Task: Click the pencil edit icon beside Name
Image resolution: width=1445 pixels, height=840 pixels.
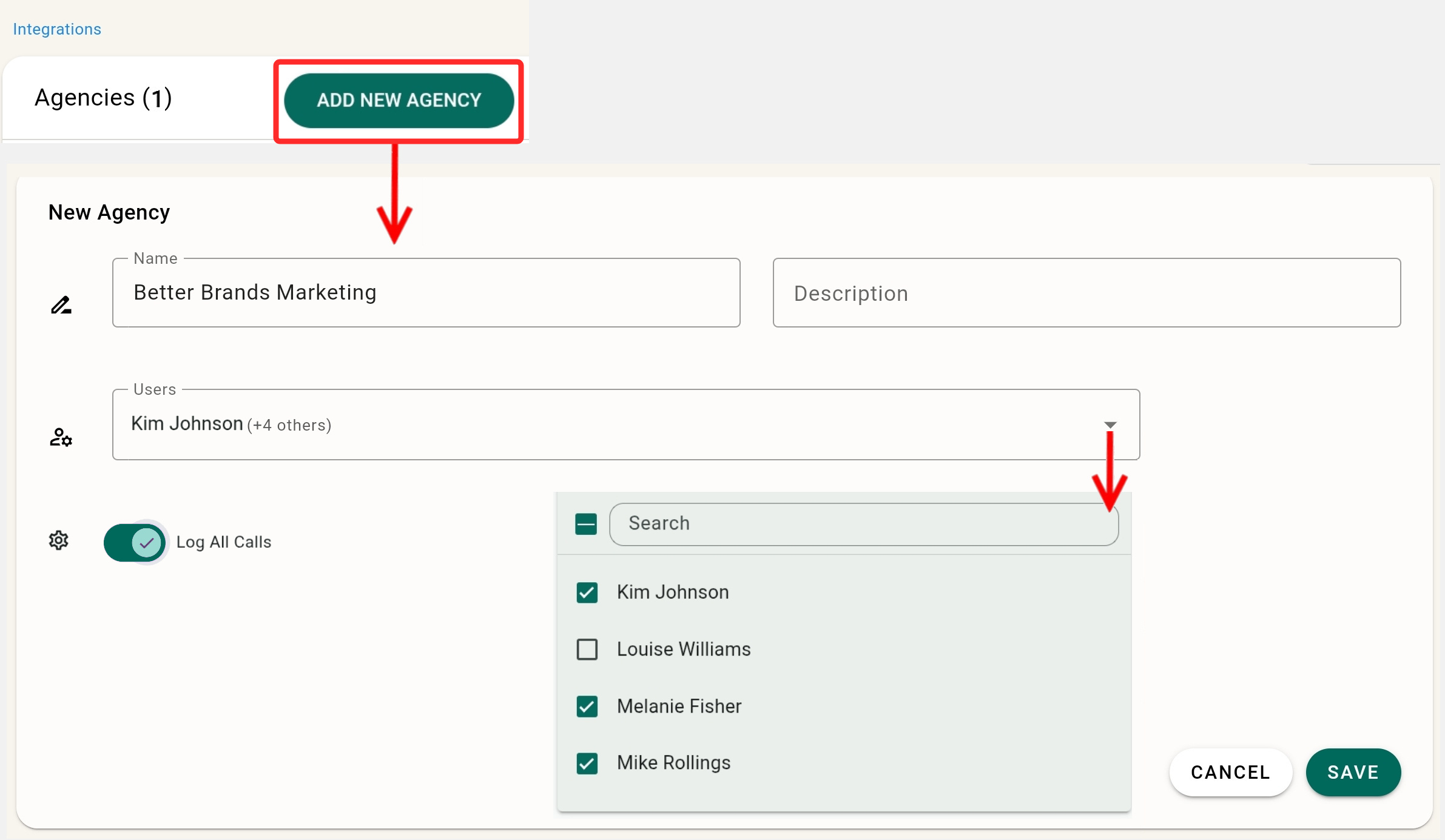Action: 61,304
